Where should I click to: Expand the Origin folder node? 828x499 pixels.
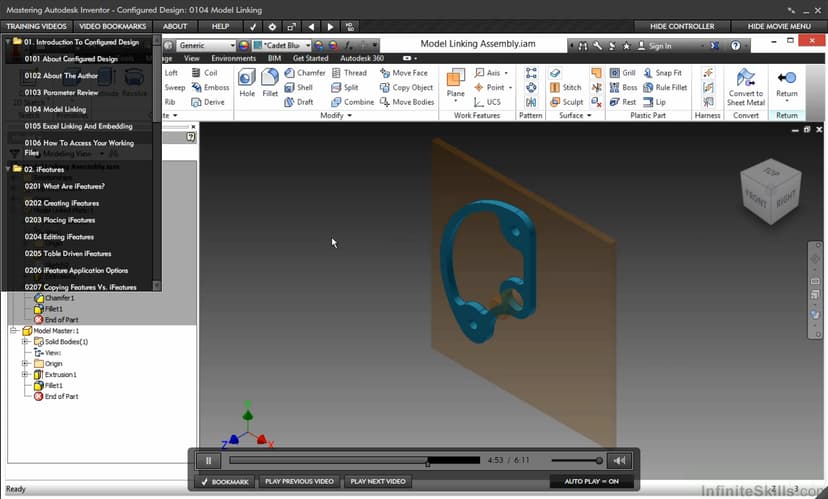24,364
